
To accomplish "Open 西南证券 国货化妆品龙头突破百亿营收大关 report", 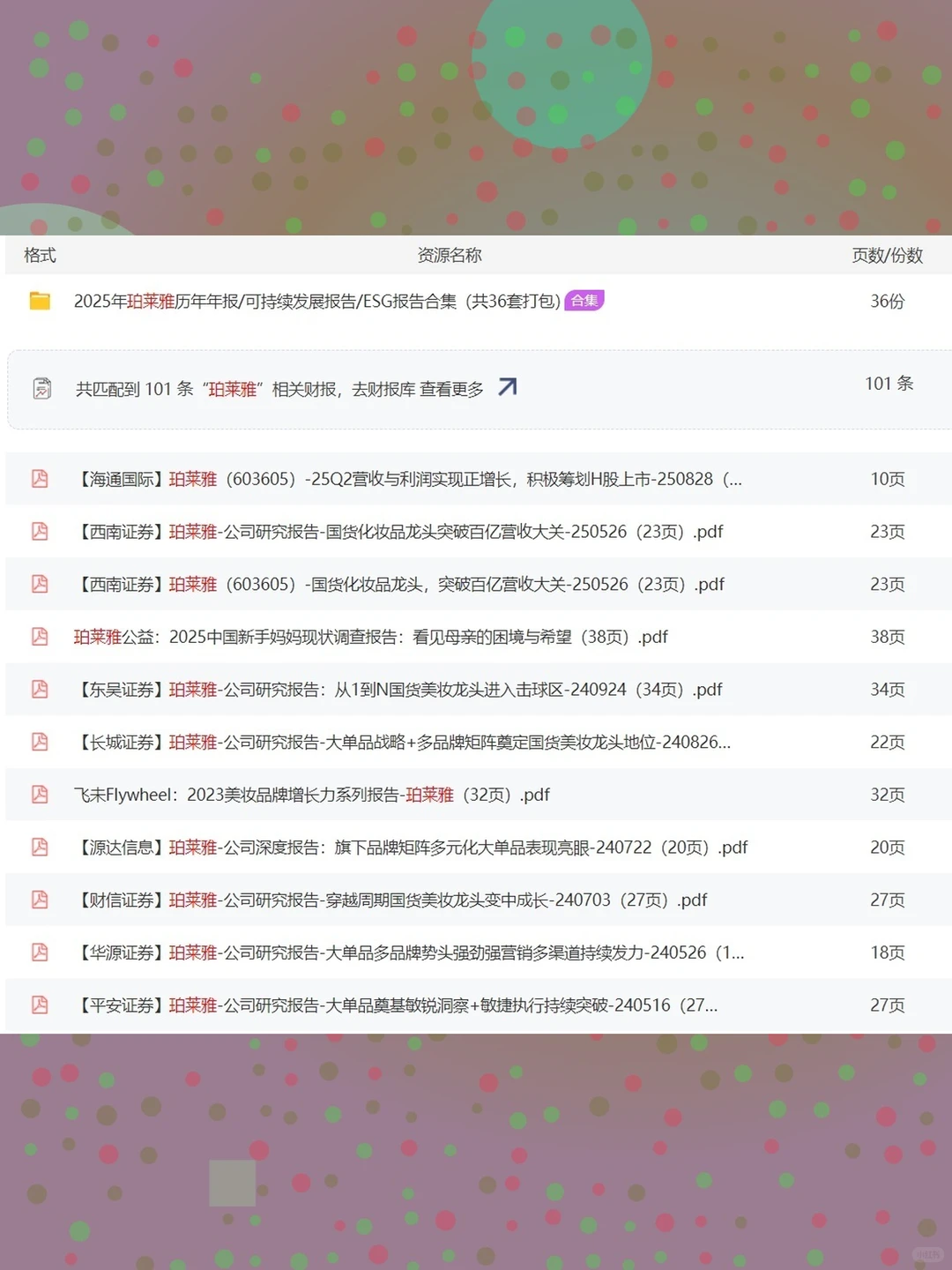I will [398, 532].
